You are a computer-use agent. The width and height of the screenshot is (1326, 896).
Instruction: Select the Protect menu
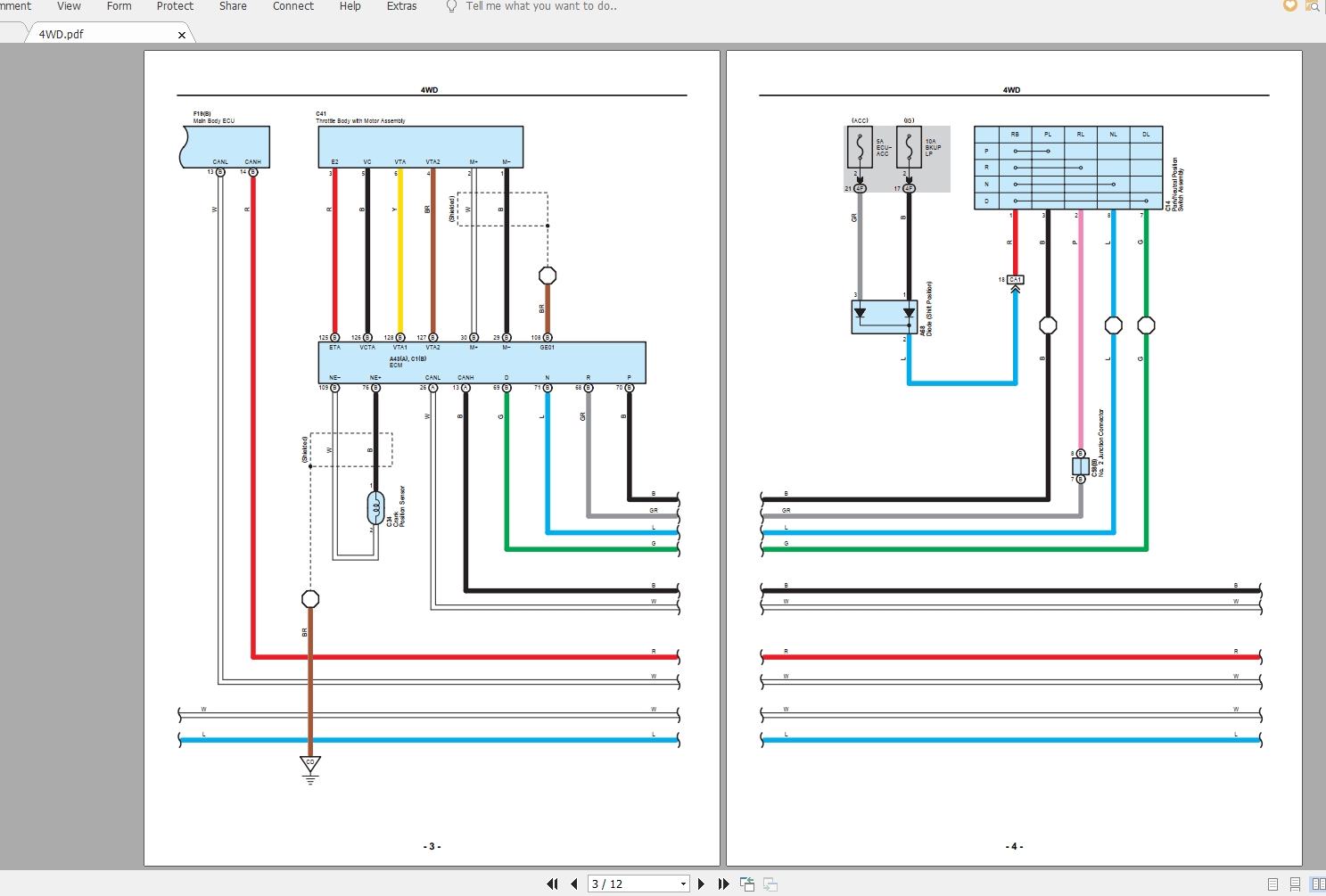click(175, 6)
